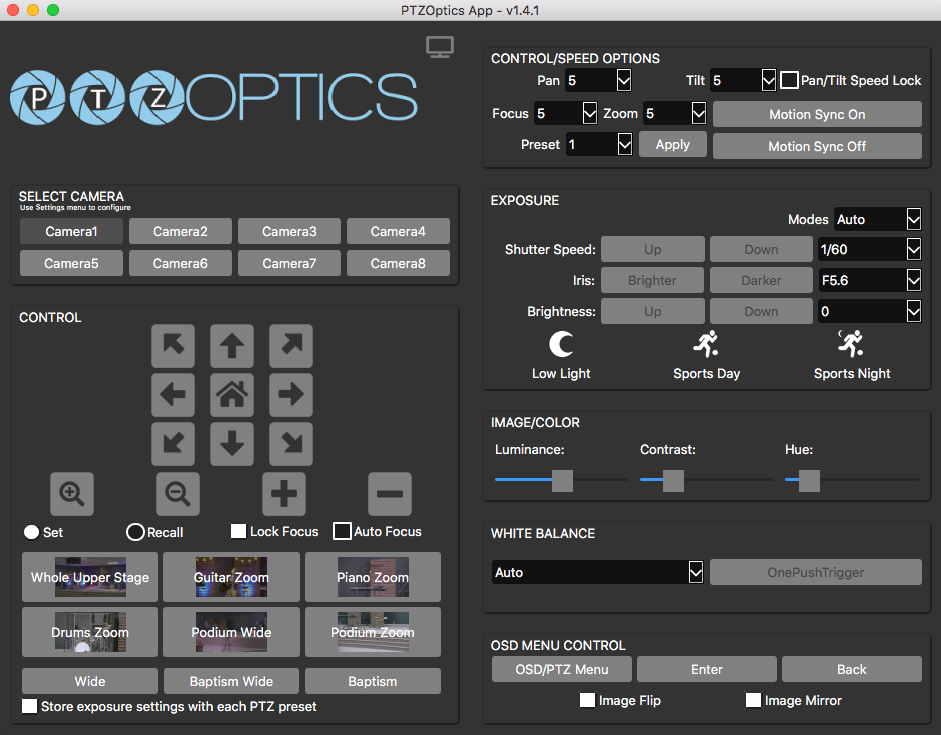The width and height of the screenshot is (941, 735).
Task: Select Sports Night exposure preset icon
Action: 852,345
